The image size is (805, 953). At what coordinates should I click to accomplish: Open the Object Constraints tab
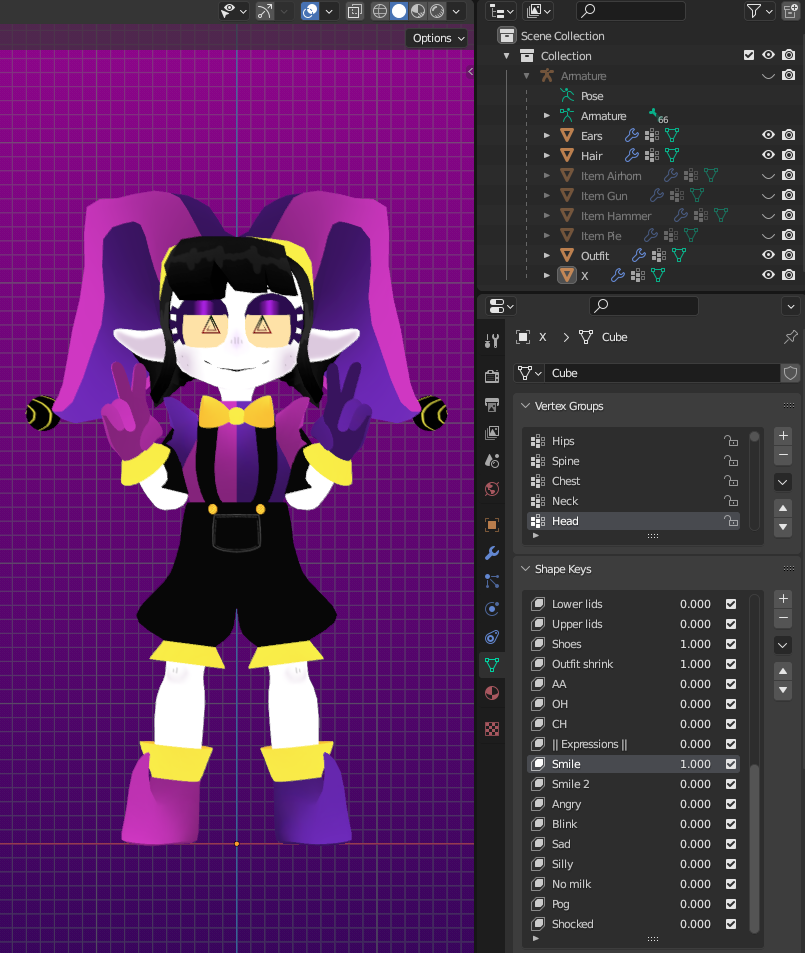click(492, 637)
